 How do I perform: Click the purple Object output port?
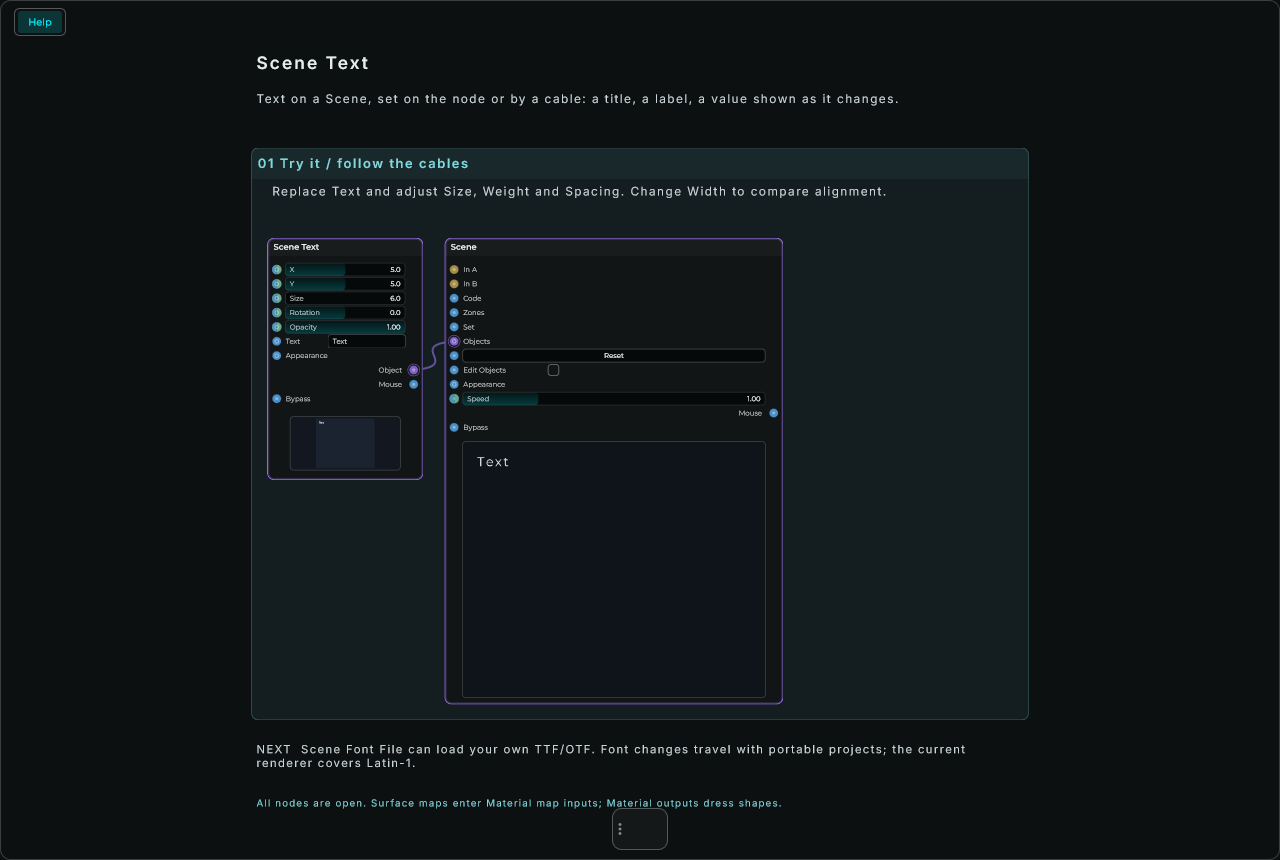[414, 370]
